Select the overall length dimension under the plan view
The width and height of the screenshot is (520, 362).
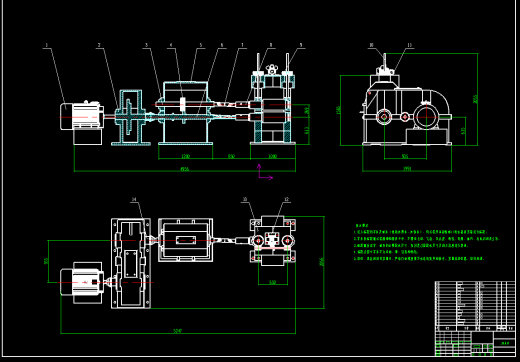click(x=178, y=331)
